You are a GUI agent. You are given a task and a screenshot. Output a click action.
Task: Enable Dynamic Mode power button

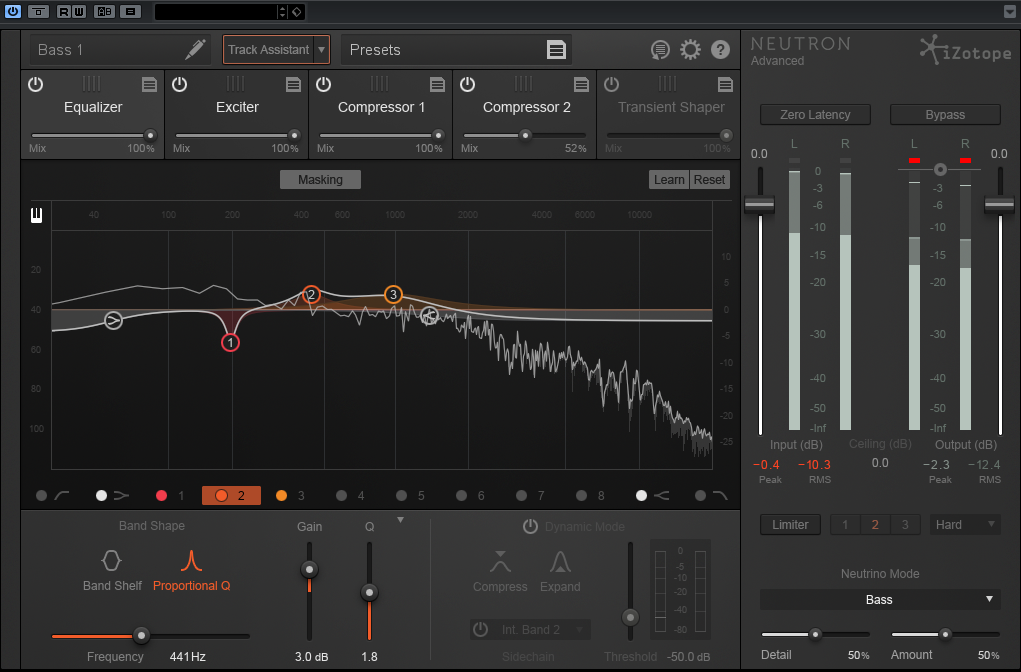click(530, 526)
